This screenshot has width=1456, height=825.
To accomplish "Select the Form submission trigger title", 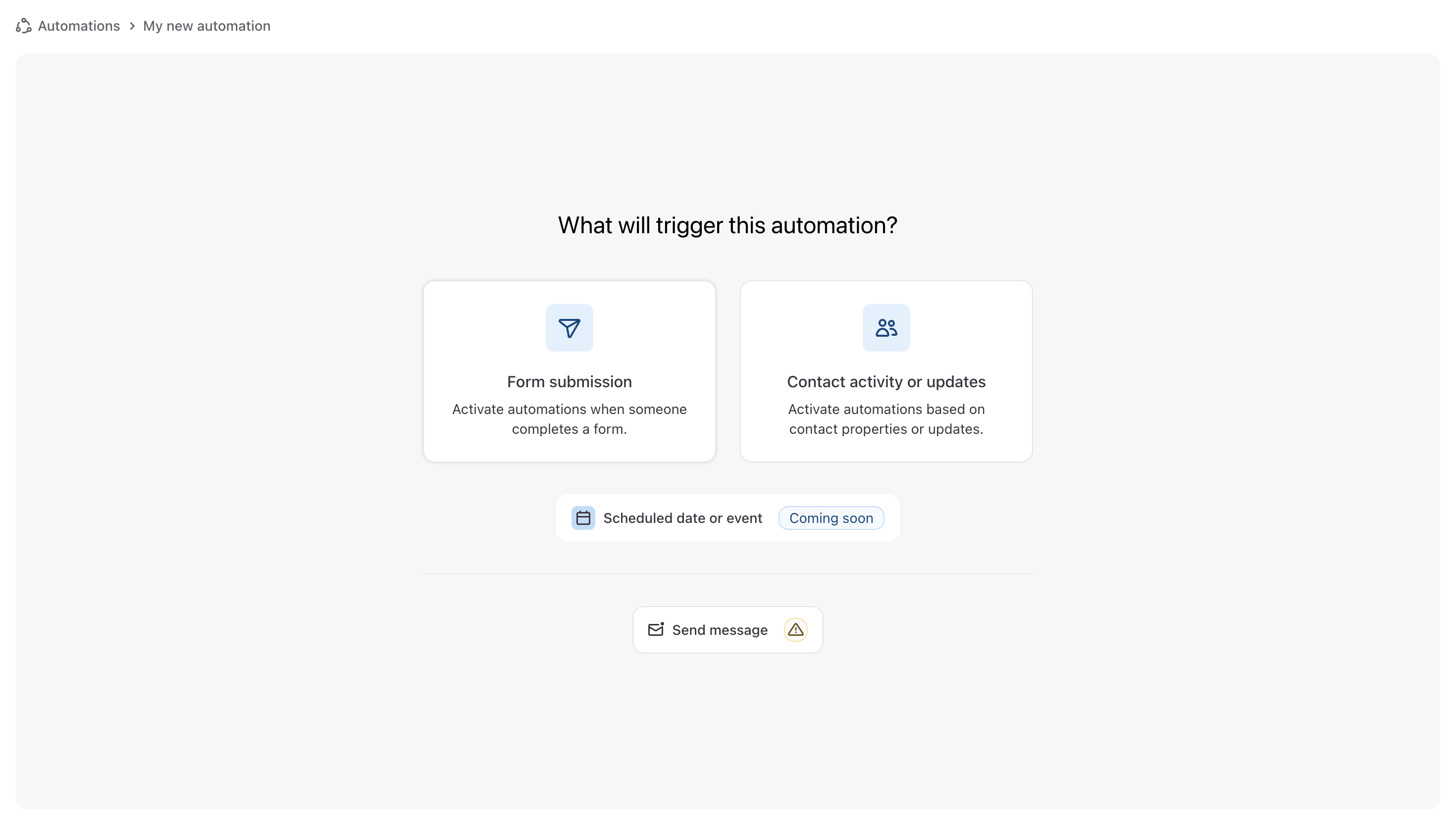I will click(x=569, y=382).
